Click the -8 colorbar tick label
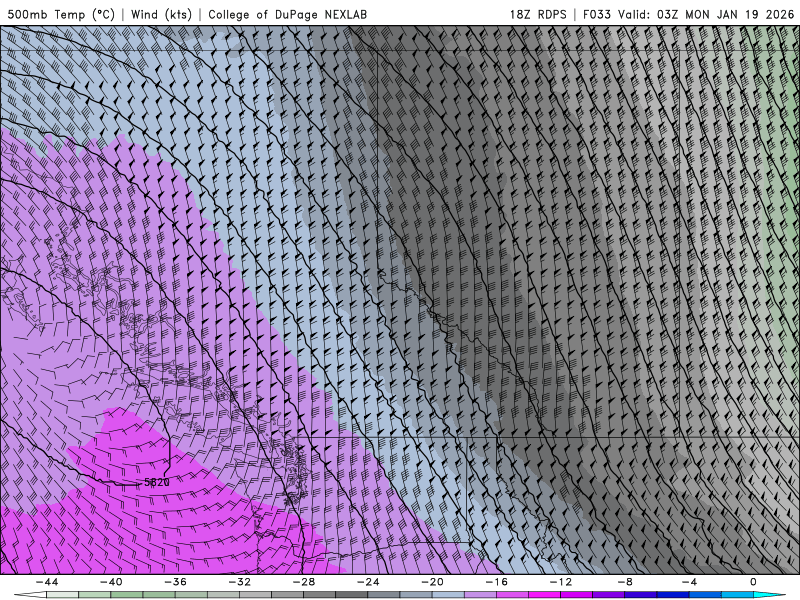This screenshot has width=800, height=600. click(x=625, y=582)
